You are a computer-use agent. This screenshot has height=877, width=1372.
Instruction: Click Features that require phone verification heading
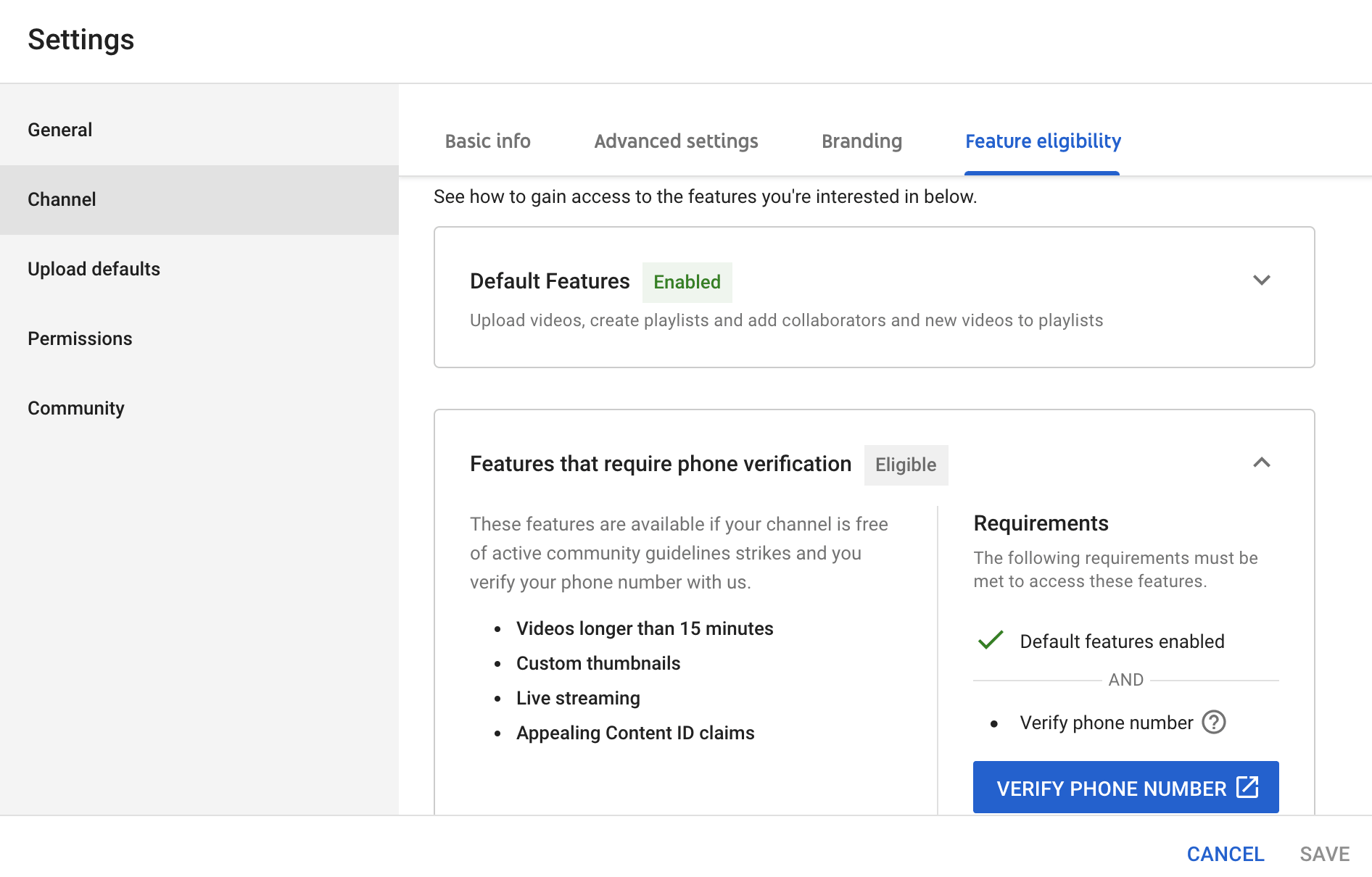[x=661, y=464]
